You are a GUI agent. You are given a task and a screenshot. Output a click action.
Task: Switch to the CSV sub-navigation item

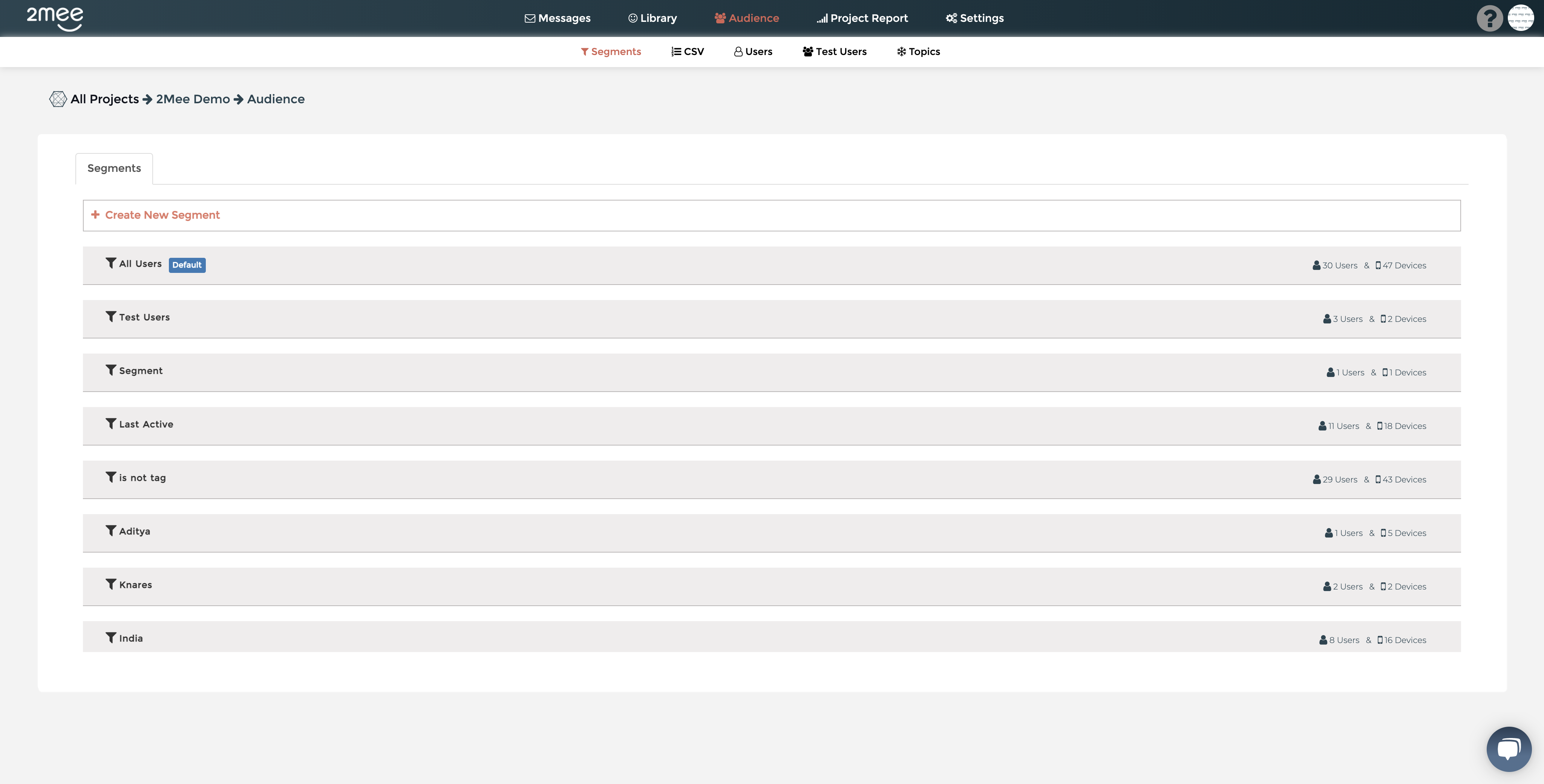click(688, 52)
